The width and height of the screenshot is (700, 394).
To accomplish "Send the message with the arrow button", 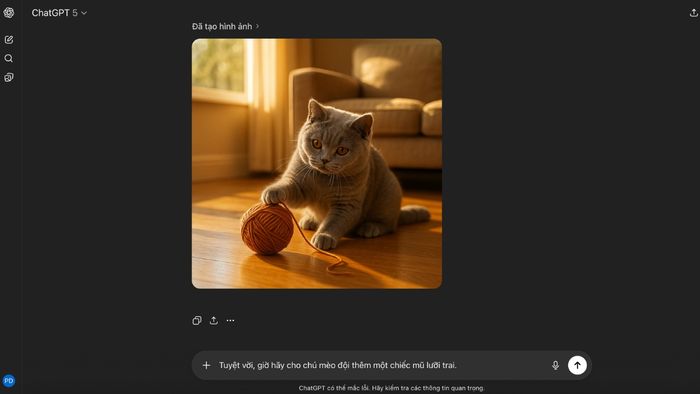I will (577, 365).
